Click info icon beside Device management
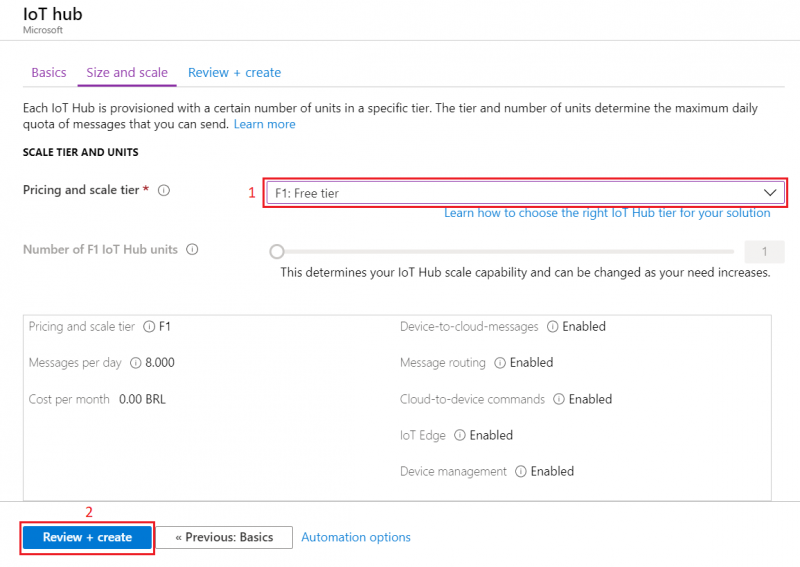Screen dimensions: 800x567 coord(520,471)
